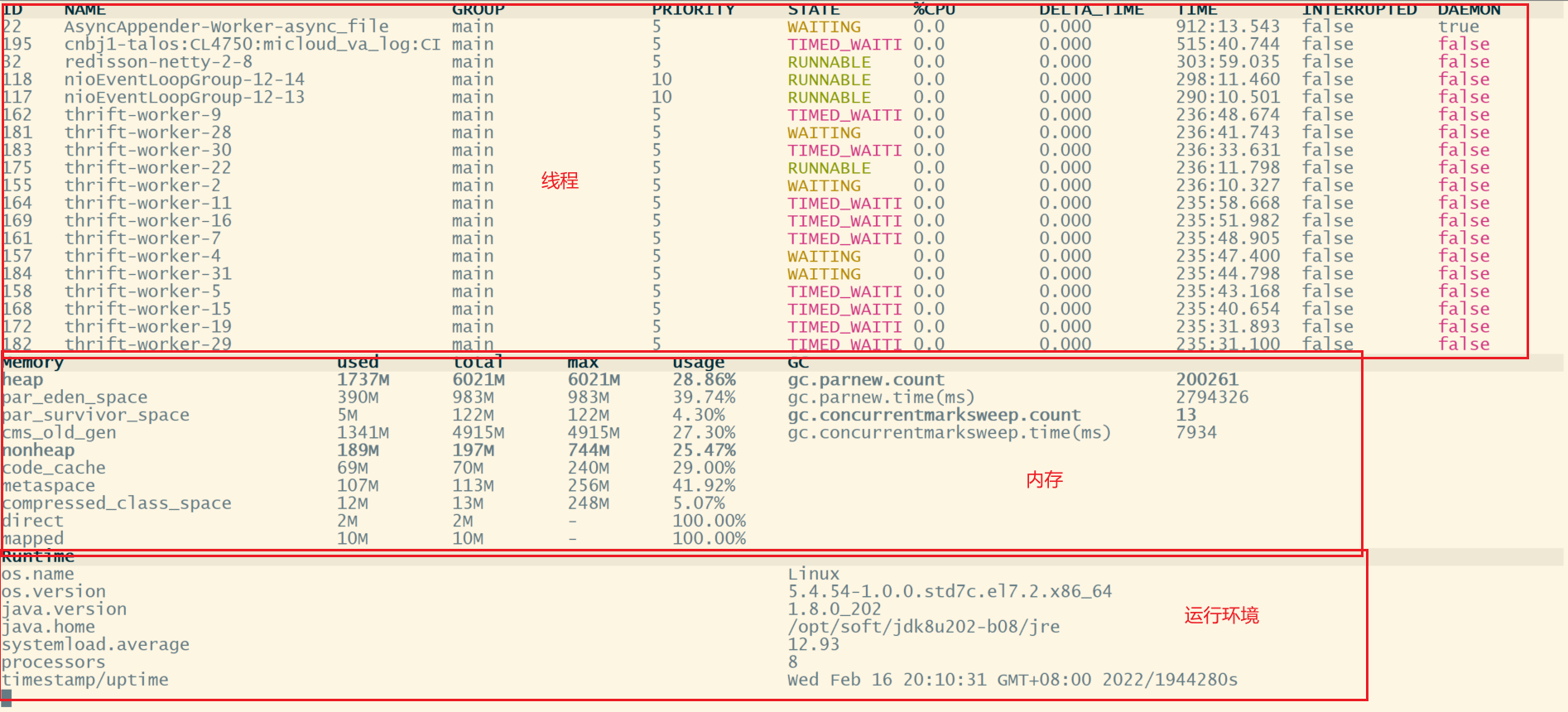Click nioEventLoopGroup-12-13 thread name

point(185,97)
